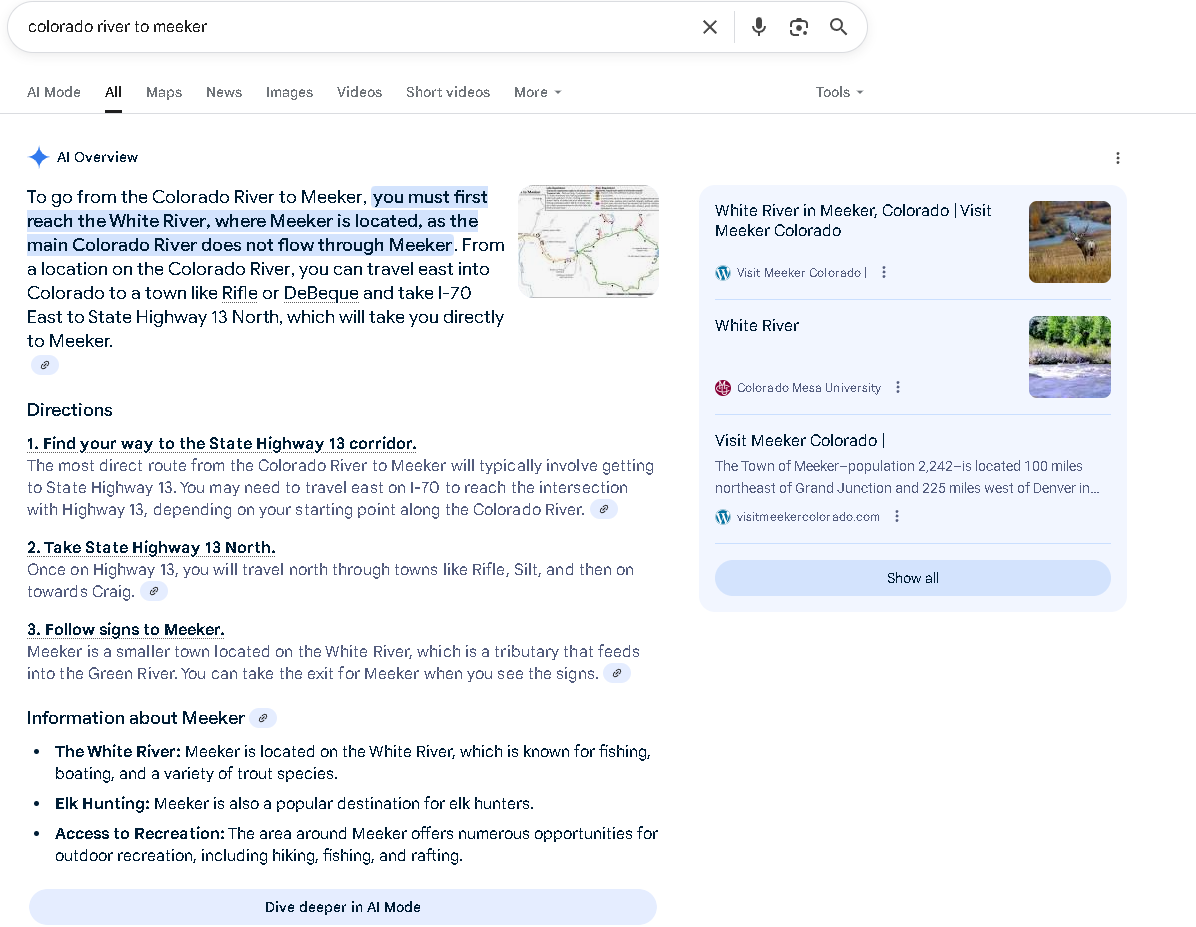The height and width of the screenshot is (927, 1196).
Task: Open link icon beside Information about Meeker
Action: pyautogui.click(x=262, y=718)
